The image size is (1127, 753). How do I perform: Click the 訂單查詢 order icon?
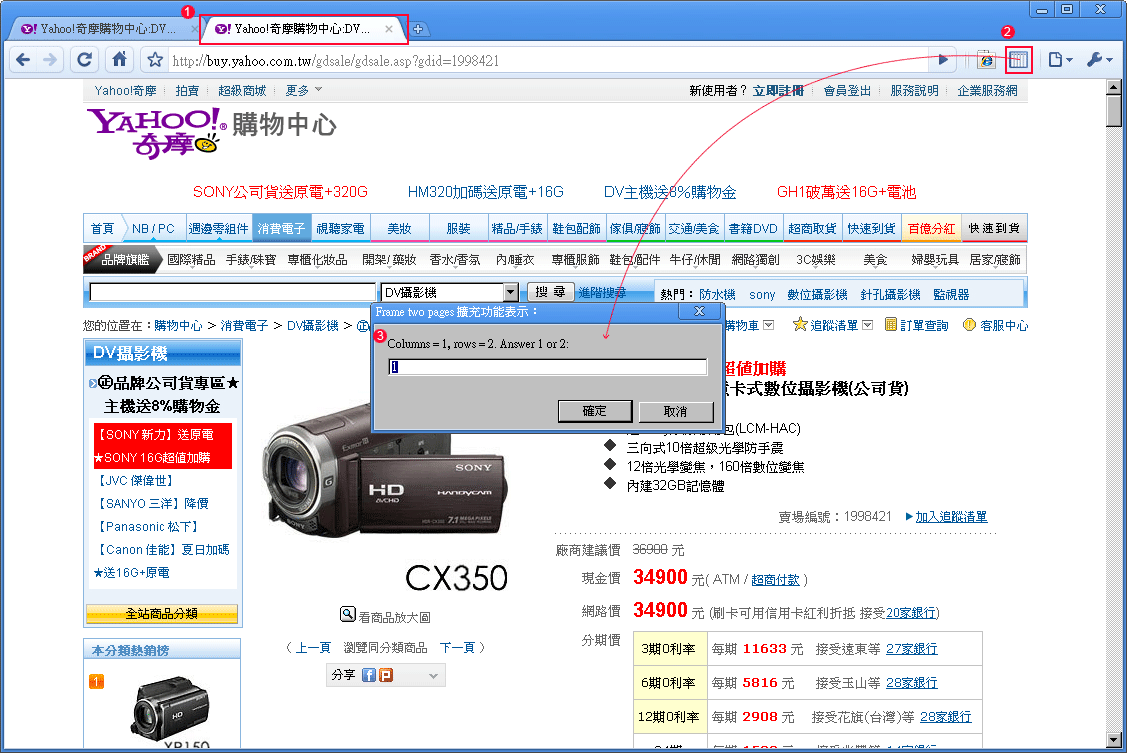[x=891, y=325]
